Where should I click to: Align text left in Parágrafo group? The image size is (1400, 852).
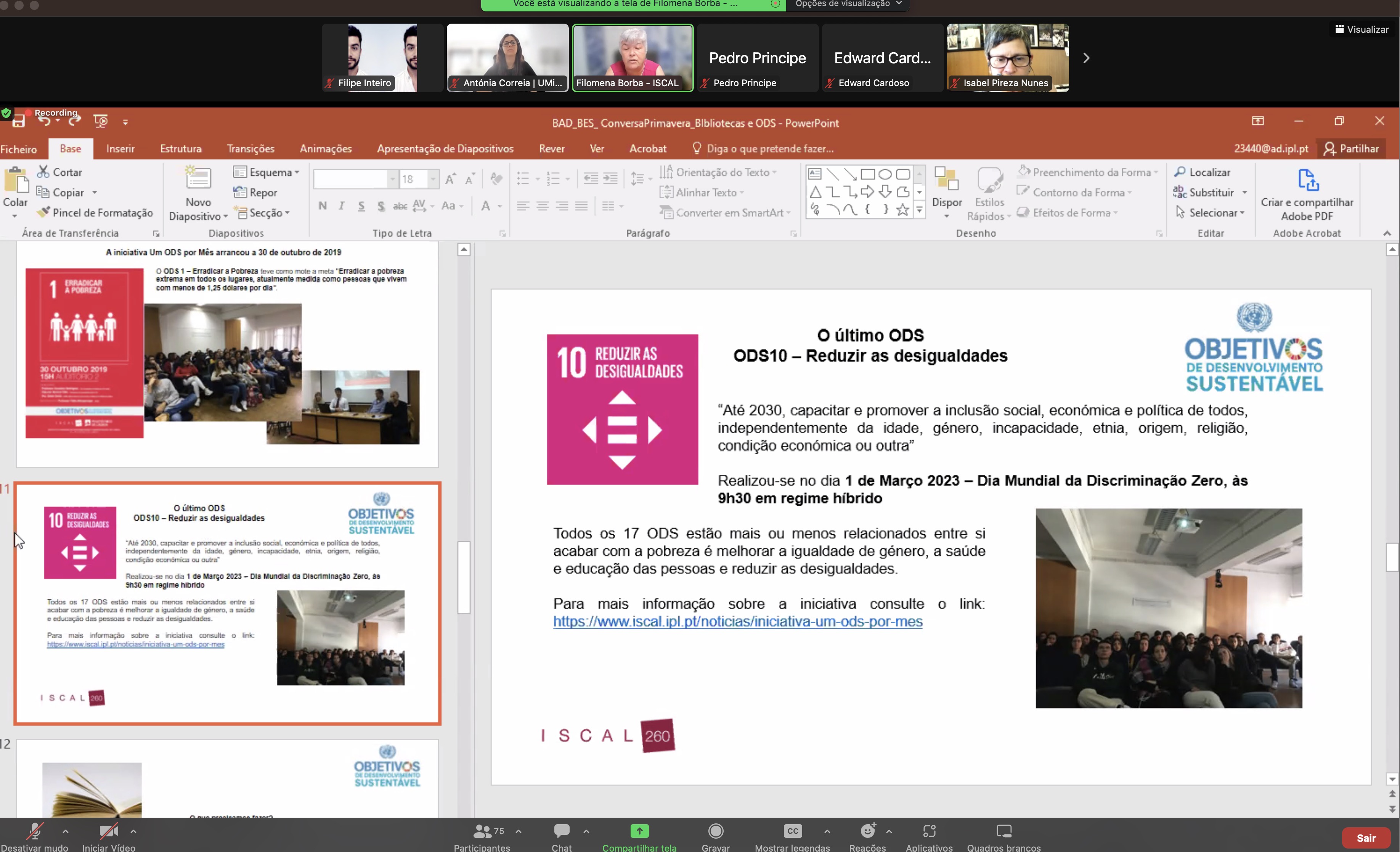(523, 206)
